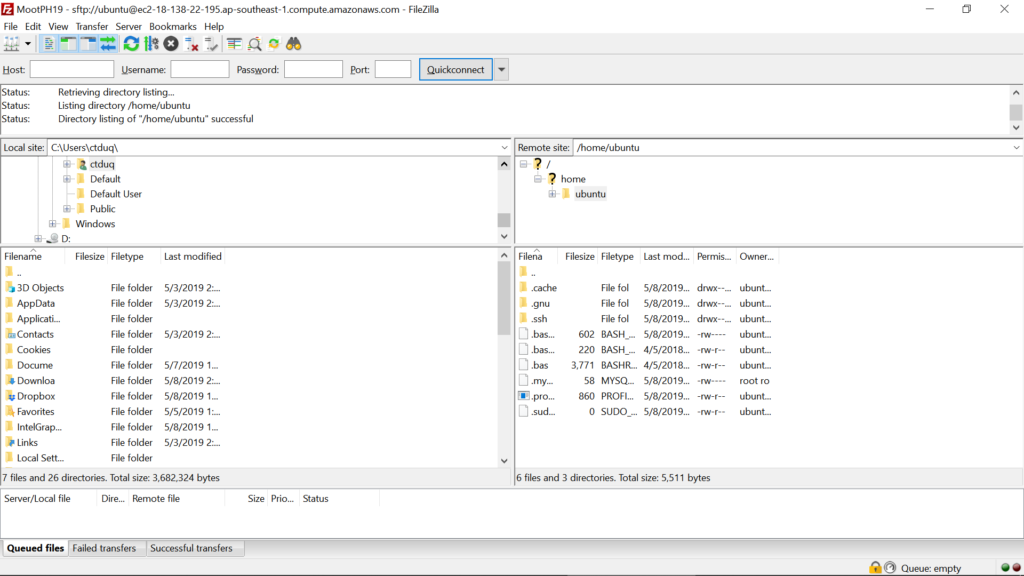
Task: Click the Username input field
Action: point(200,69)
